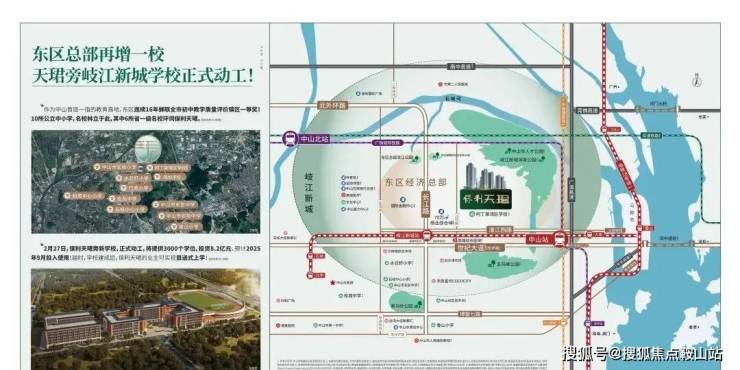
Task: Click the 东区总部再增一校 headline text
Action: [98, 54]
